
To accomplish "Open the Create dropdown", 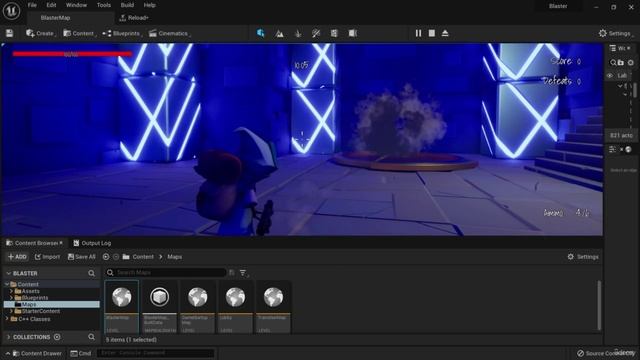I will pyautogui.click(x=40, y=33).
